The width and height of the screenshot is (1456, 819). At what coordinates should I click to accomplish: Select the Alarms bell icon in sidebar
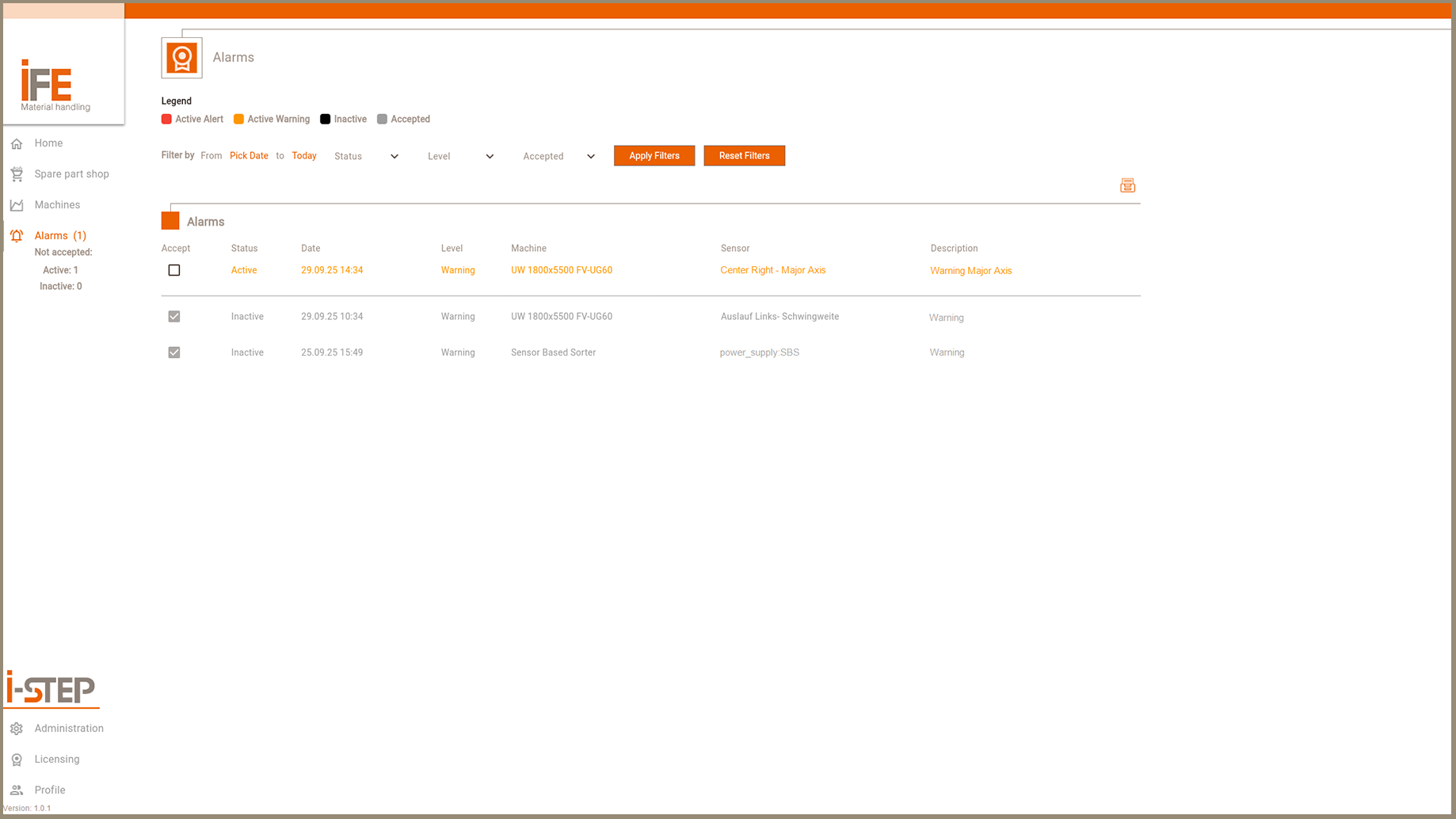coord(17,236)
